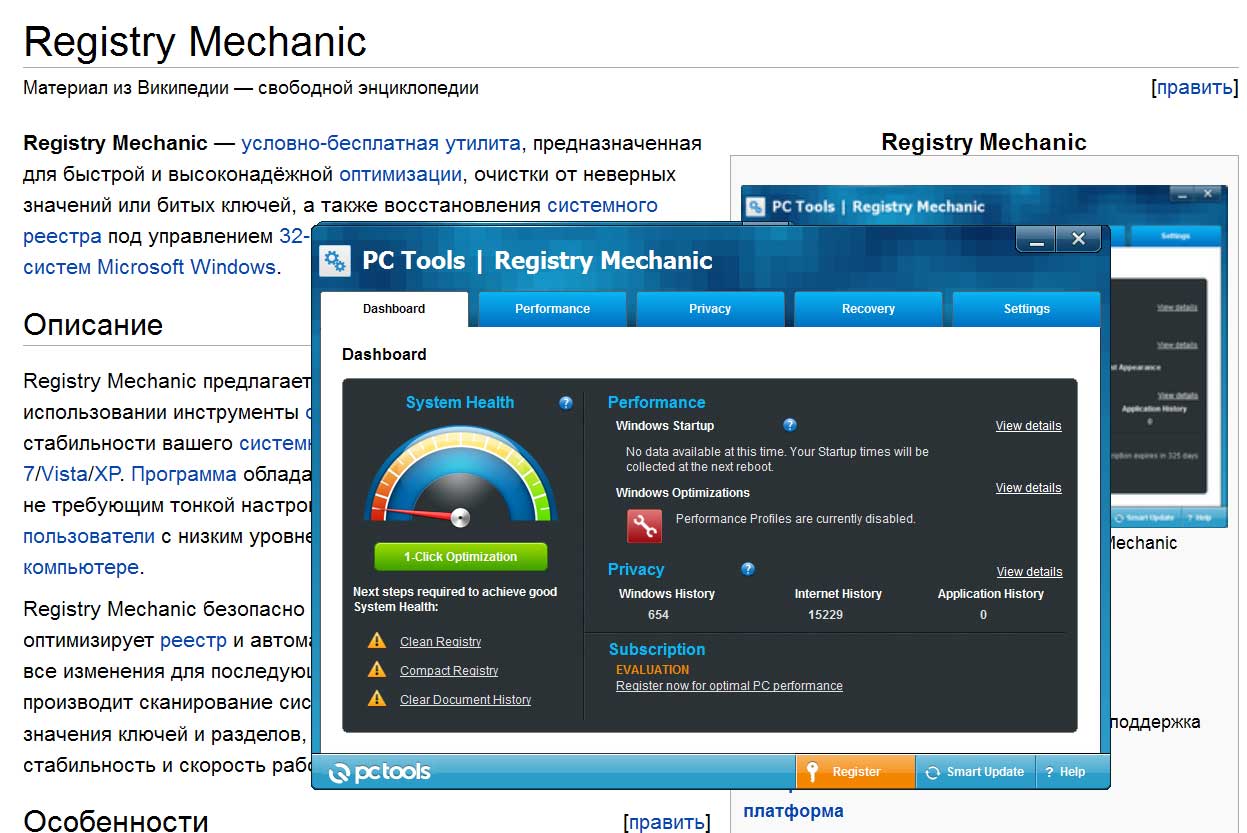
Task: Open the платформа link in the infobox
Action: click(x=793, y=811)
